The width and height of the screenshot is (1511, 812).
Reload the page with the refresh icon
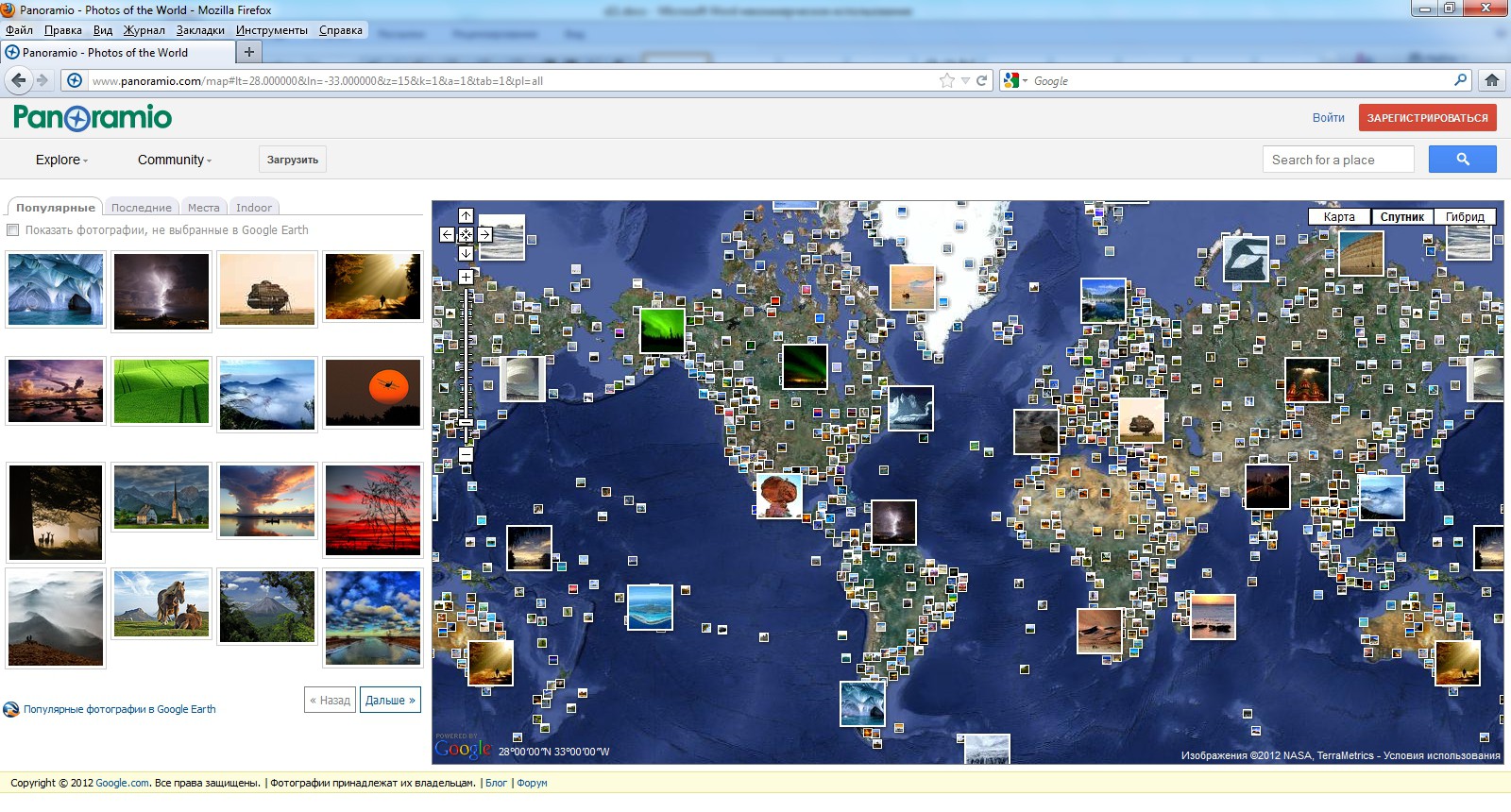982,80
